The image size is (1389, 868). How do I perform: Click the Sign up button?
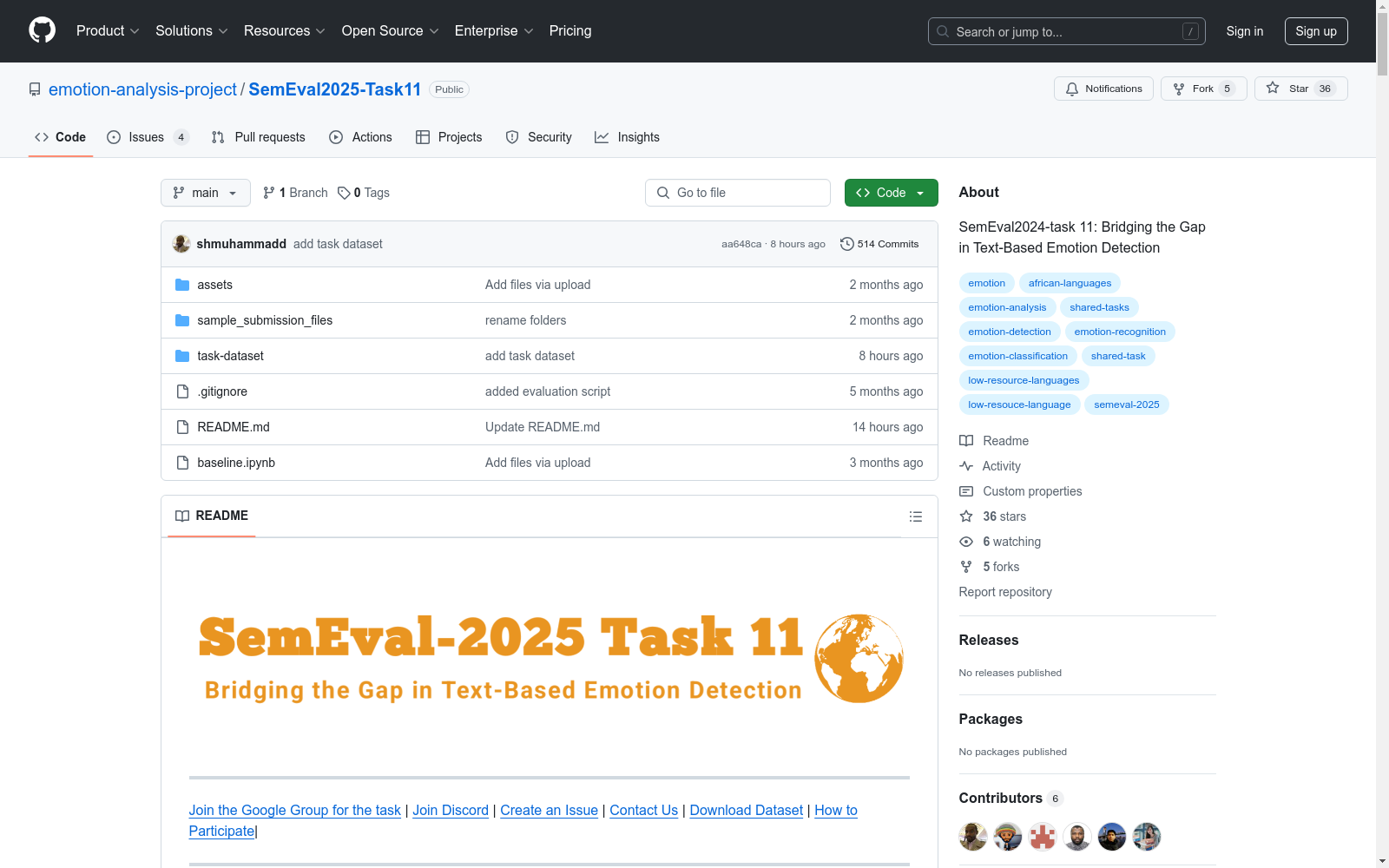[x=1316, y=31]
